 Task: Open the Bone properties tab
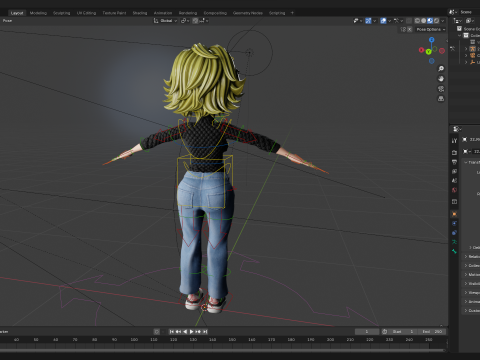tap(454, 251)
